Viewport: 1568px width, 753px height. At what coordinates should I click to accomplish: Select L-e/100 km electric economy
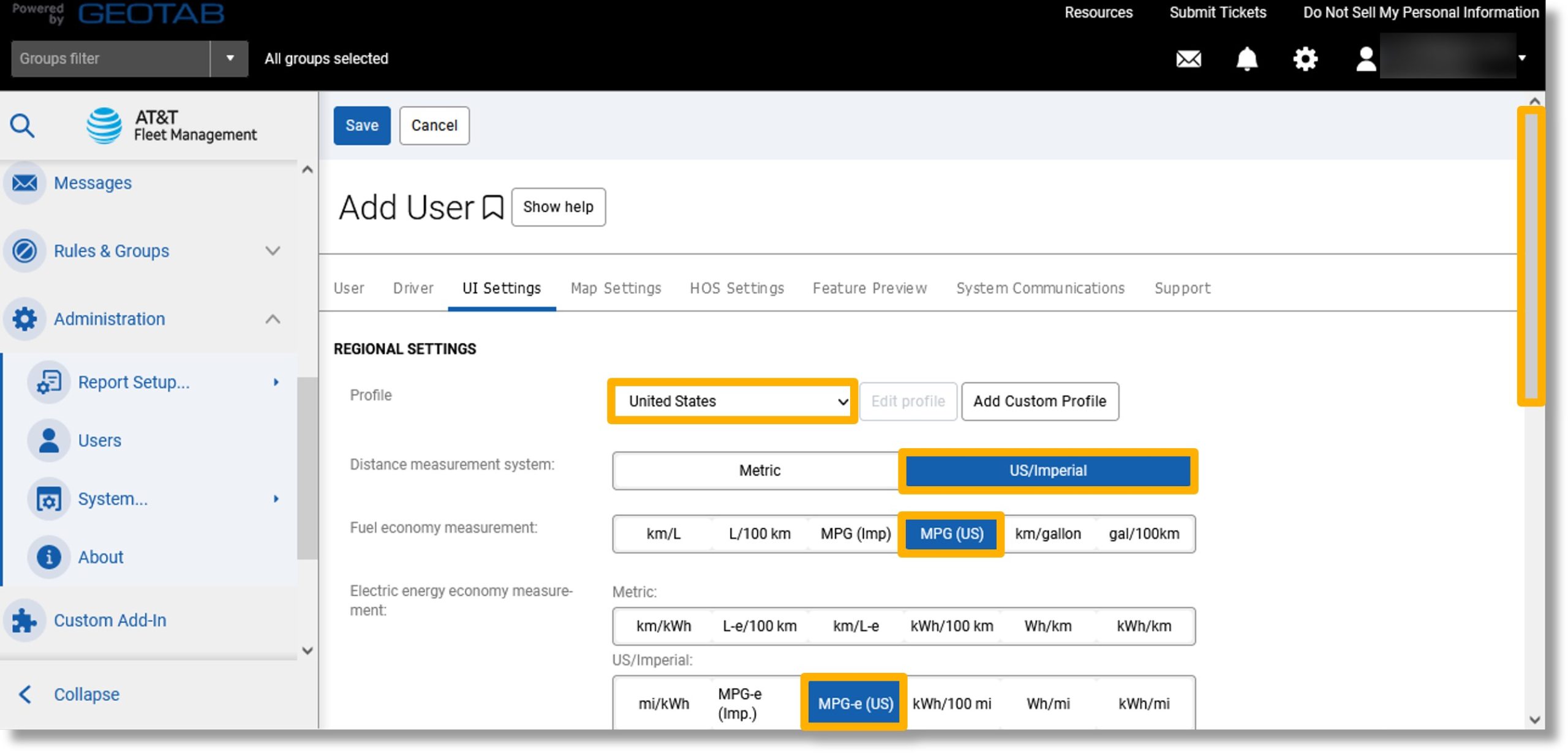coord(759,626)
